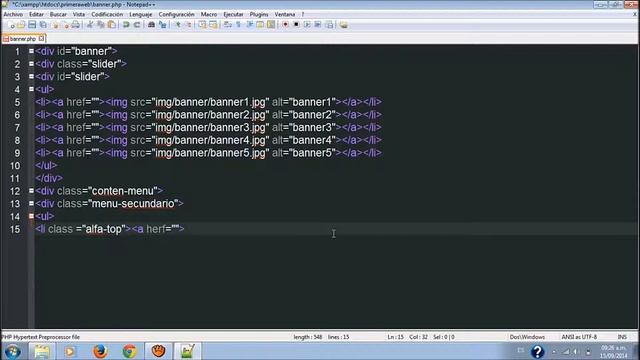Image resolution: width=640 pixels, height=360 pixels.
Task: Click the green Undo arrow icon
Action: (x=126, y=25)
